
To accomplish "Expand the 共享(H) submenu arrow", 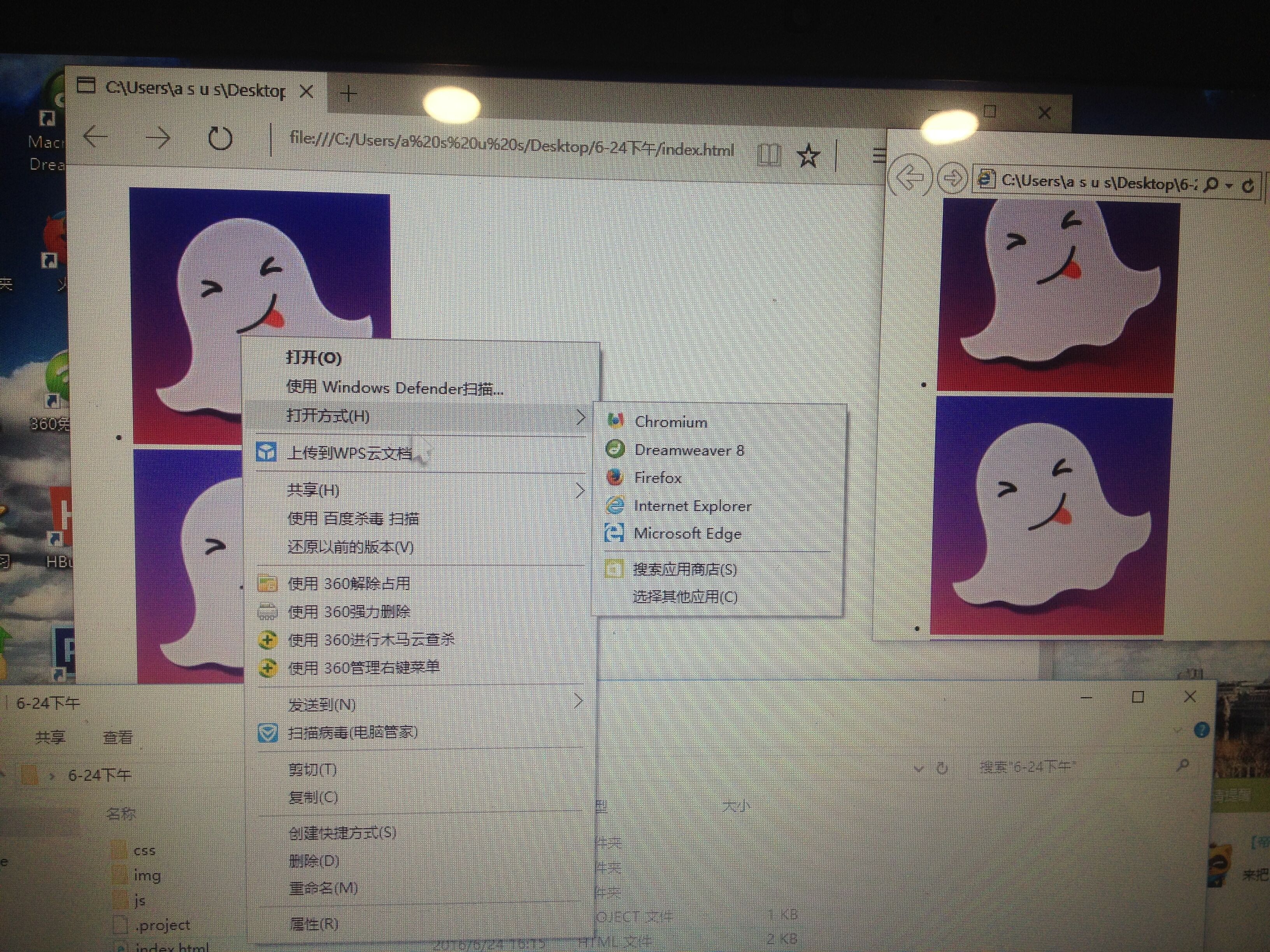I will coord(580,491).
